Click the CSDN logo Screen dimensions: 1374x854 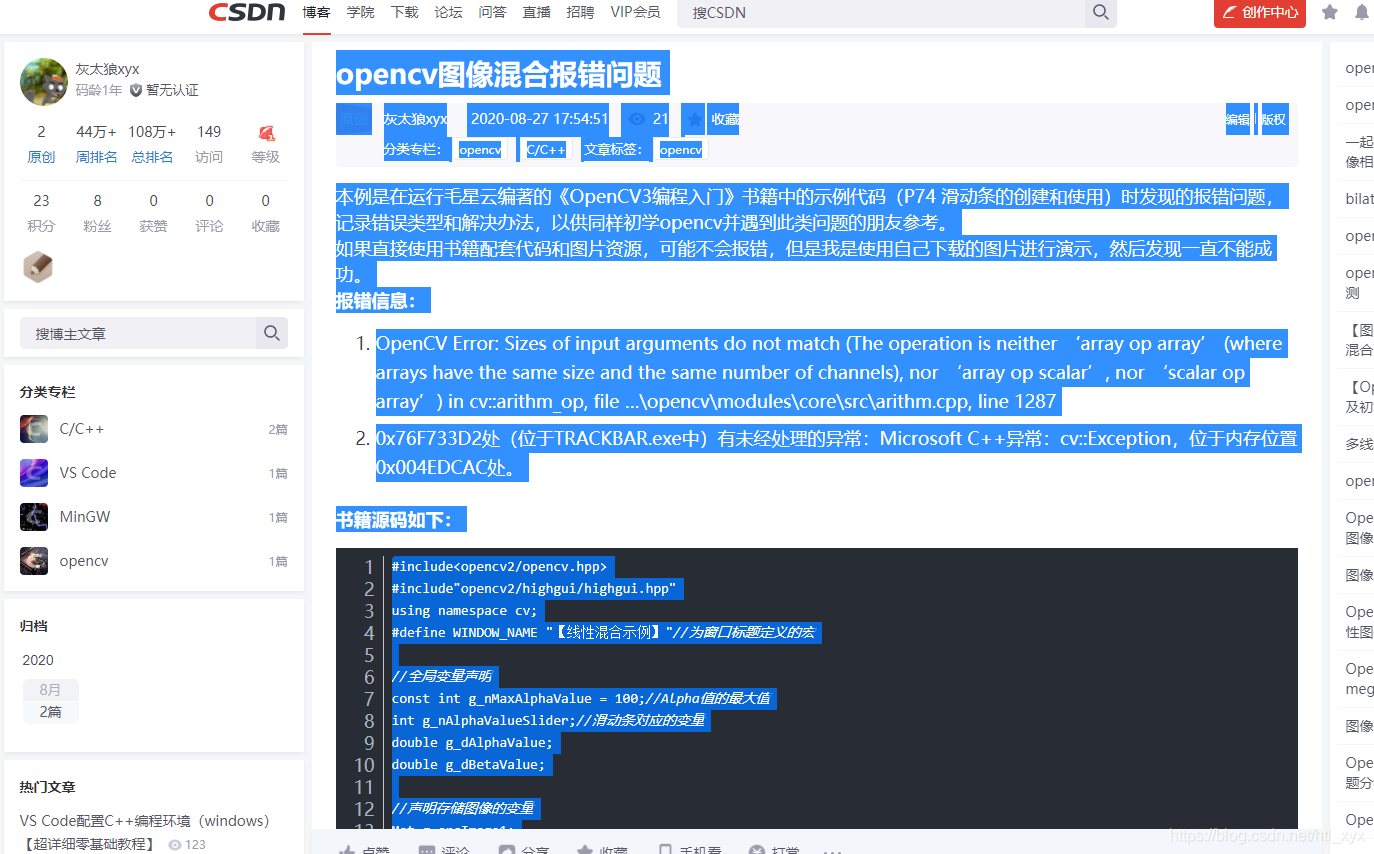(247, 12)
